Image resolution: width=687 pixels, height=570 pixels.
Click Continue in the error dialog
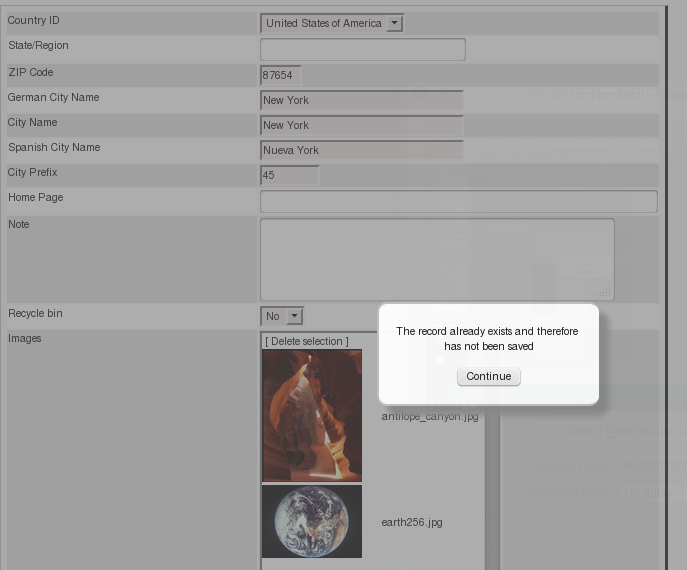(488, 376)
